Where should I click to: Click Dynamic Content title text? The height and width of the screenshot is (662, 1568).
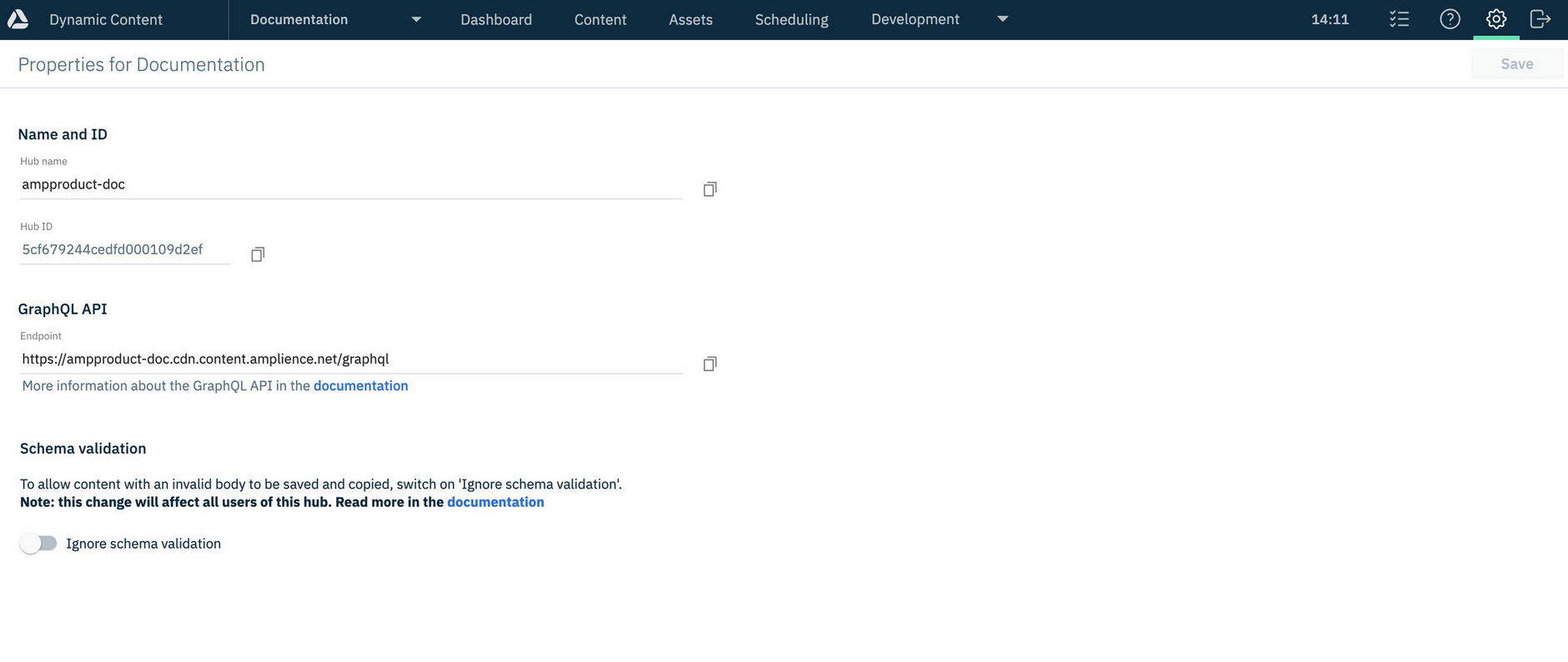[x=106, y=19]
